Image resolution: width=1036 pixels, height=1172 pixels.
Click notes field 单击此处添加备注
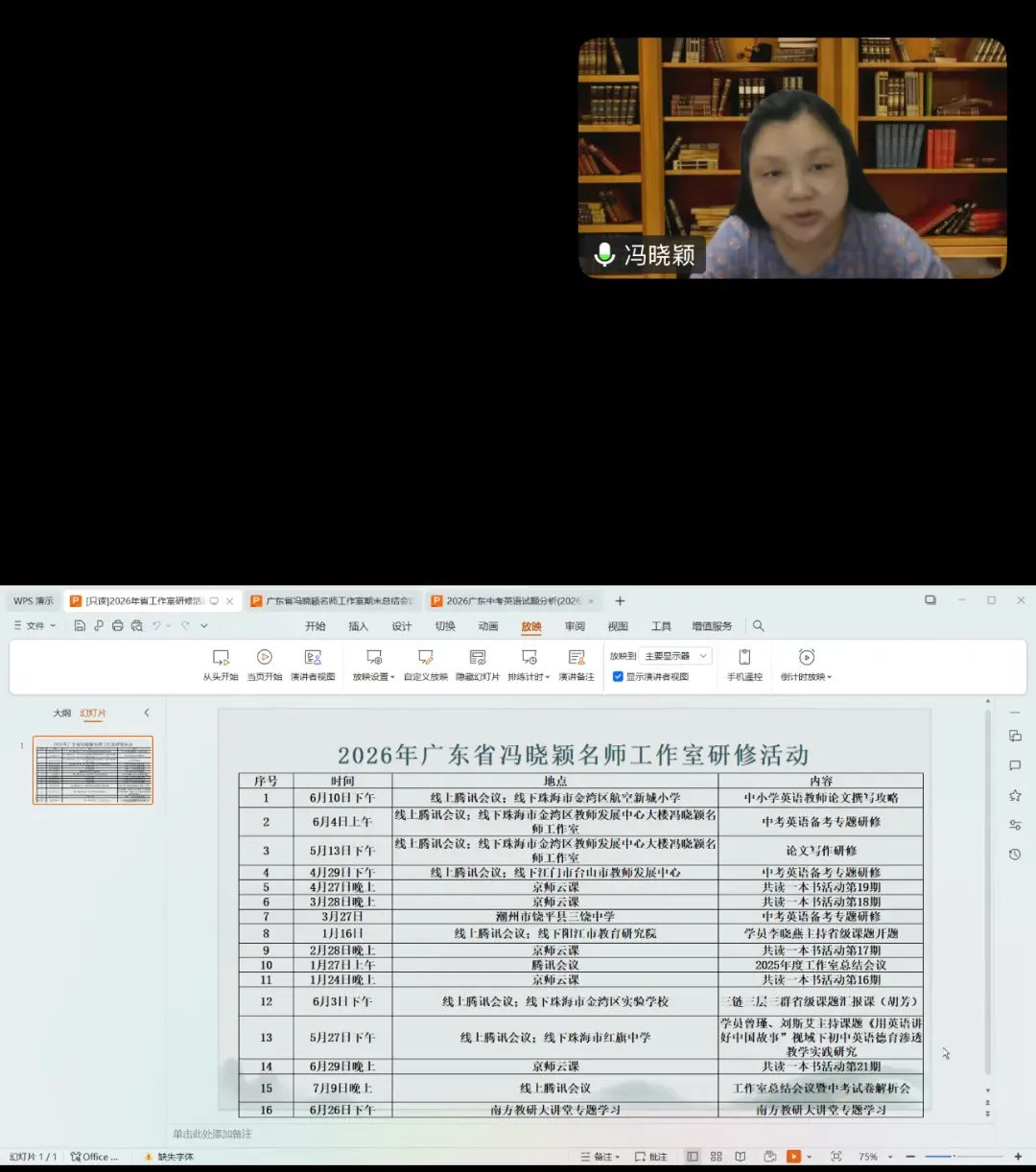coord(212,1134)
